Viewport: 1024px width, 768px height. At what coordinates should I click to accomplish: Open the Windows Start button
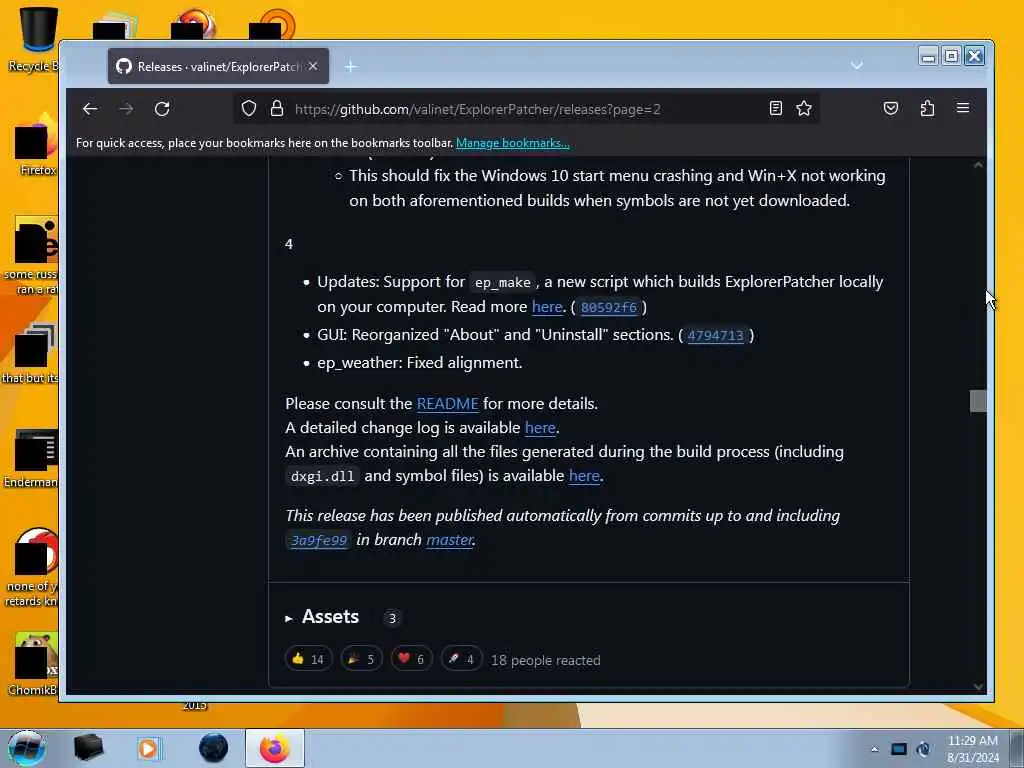[26, 748]
